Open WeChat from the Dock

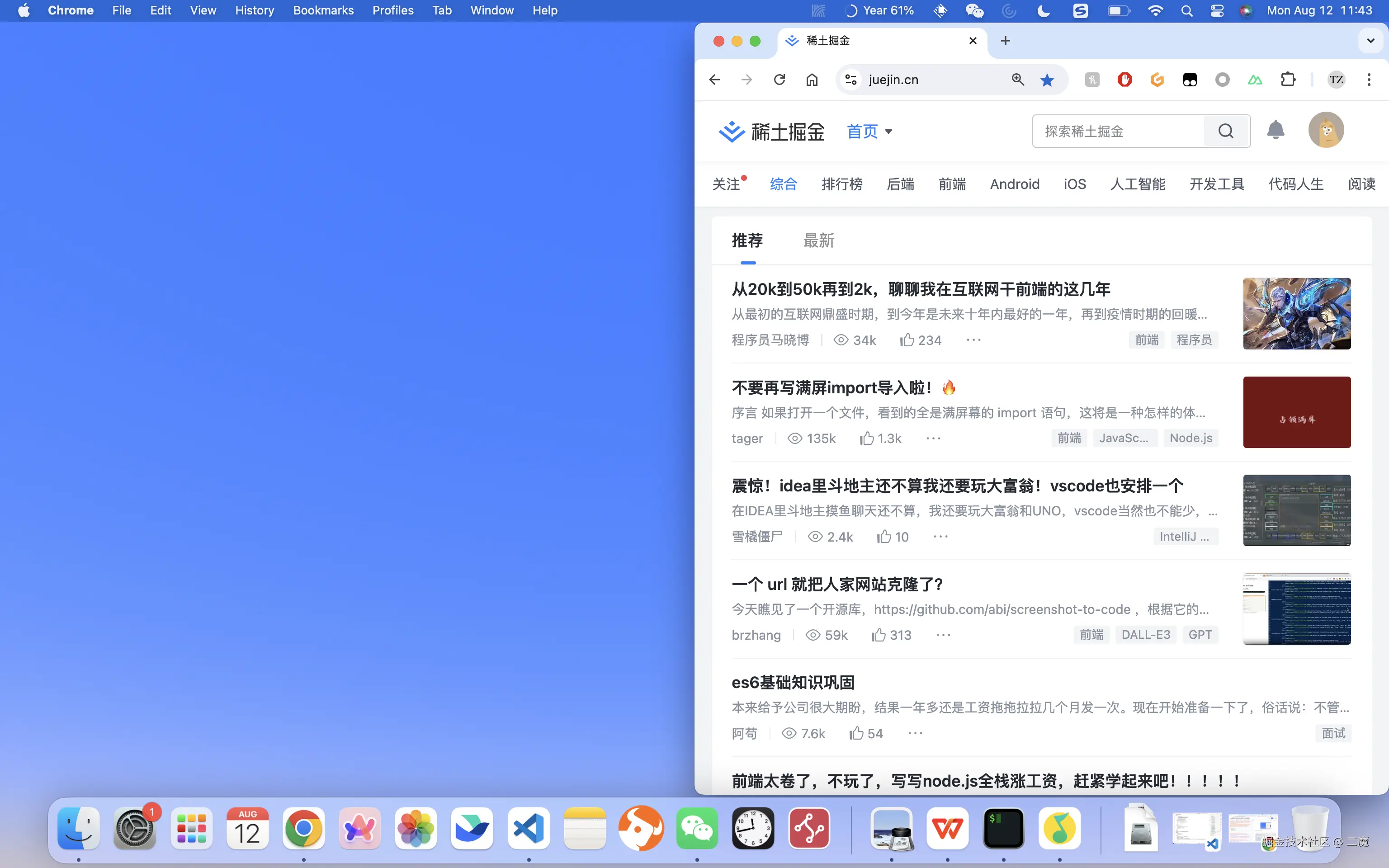point(696,828)
